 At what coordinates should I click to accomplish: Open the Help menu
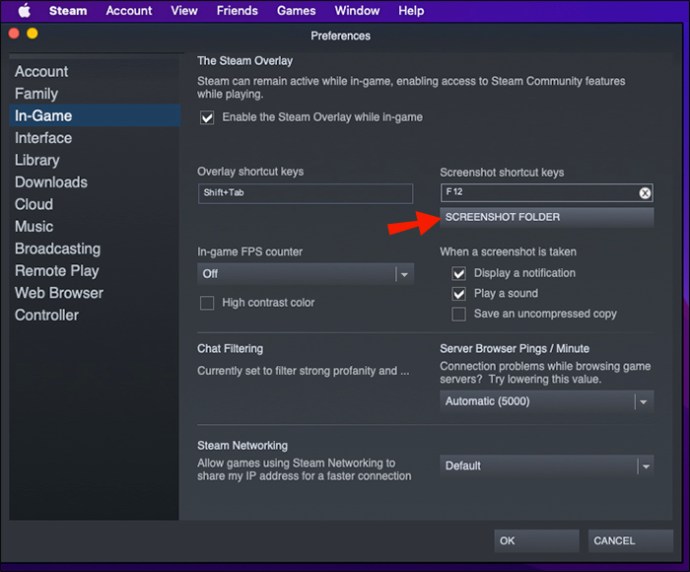tap(411, 11)
